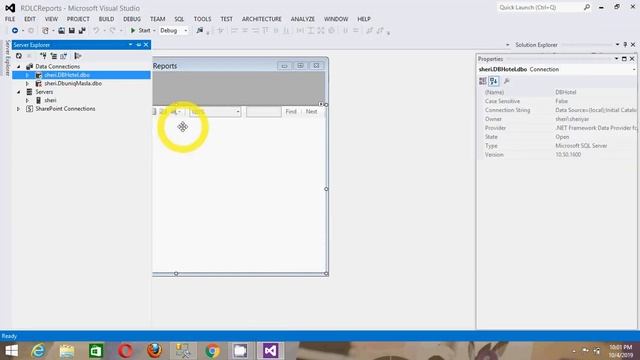Image resolution: width=640 pixels, height=360 pixels.
Task: Expand the sheri server node
Action: pos(27,100)
